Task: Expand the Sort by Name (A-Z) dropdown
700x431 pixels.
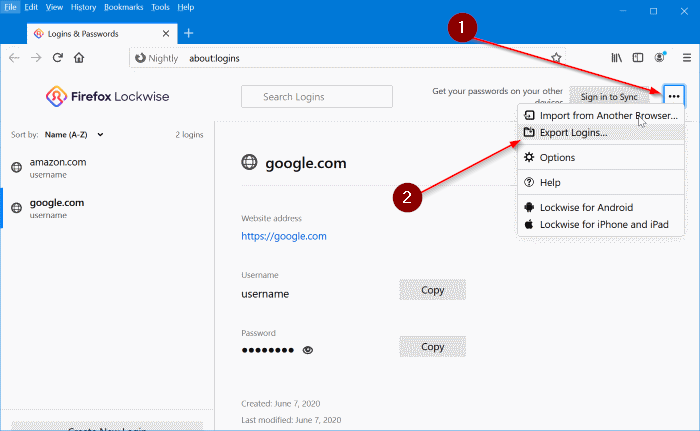Action: (74, 134)
